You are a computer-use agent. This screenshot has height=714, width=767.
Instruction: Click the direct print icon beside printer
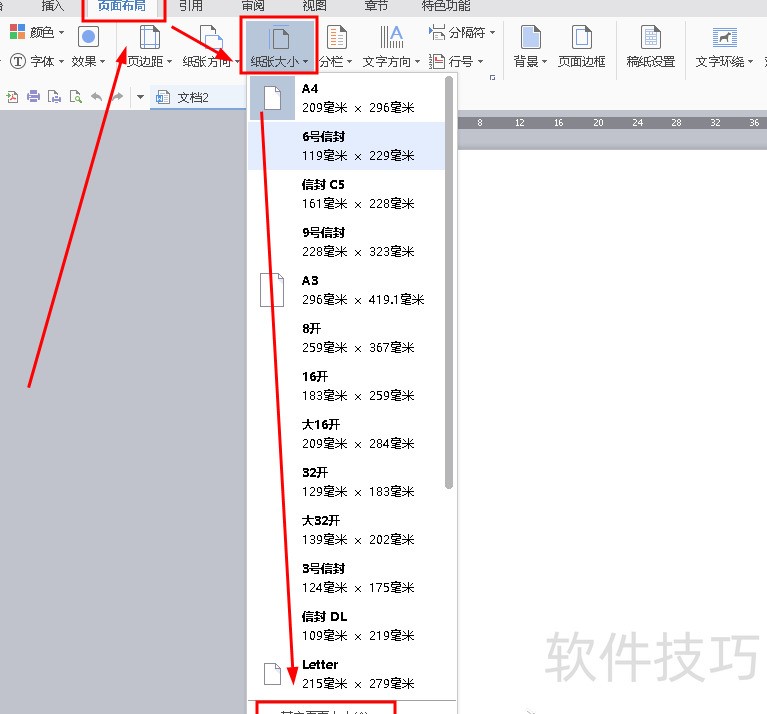[54, 96]
